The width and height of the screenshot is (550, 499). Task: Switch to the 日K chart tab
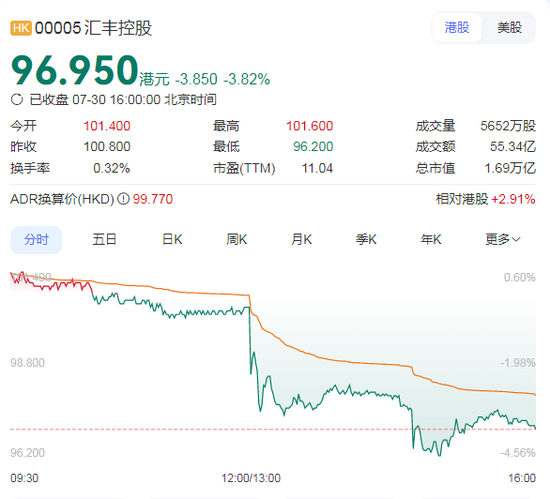click(172, 240)
